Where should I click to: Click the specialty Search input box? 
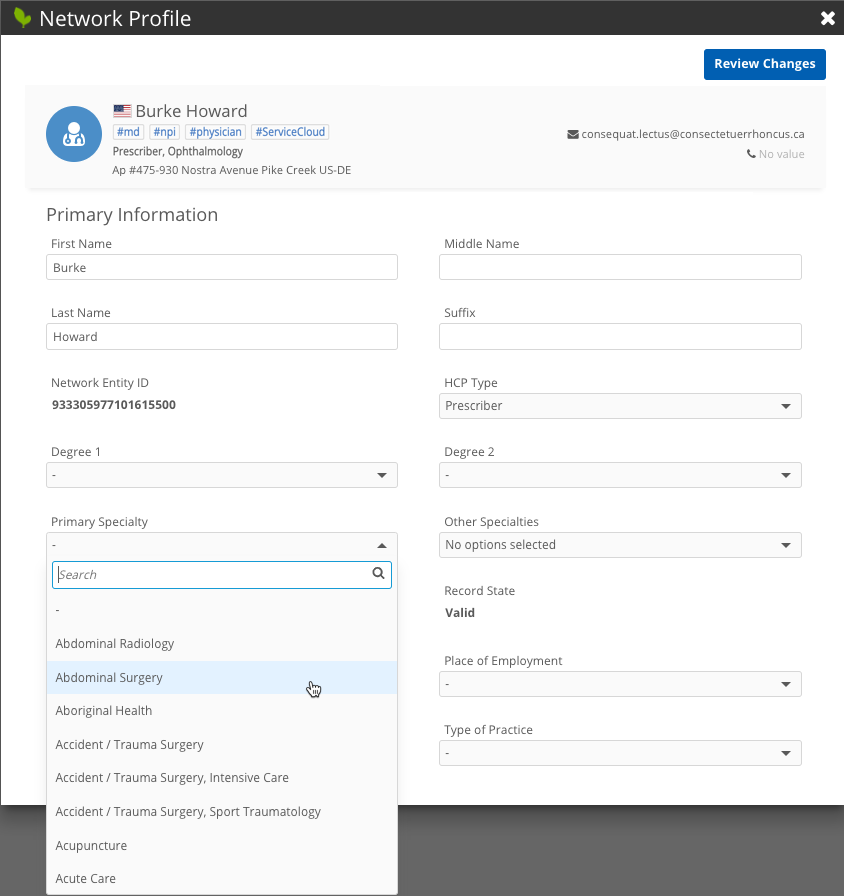point(212,575)
